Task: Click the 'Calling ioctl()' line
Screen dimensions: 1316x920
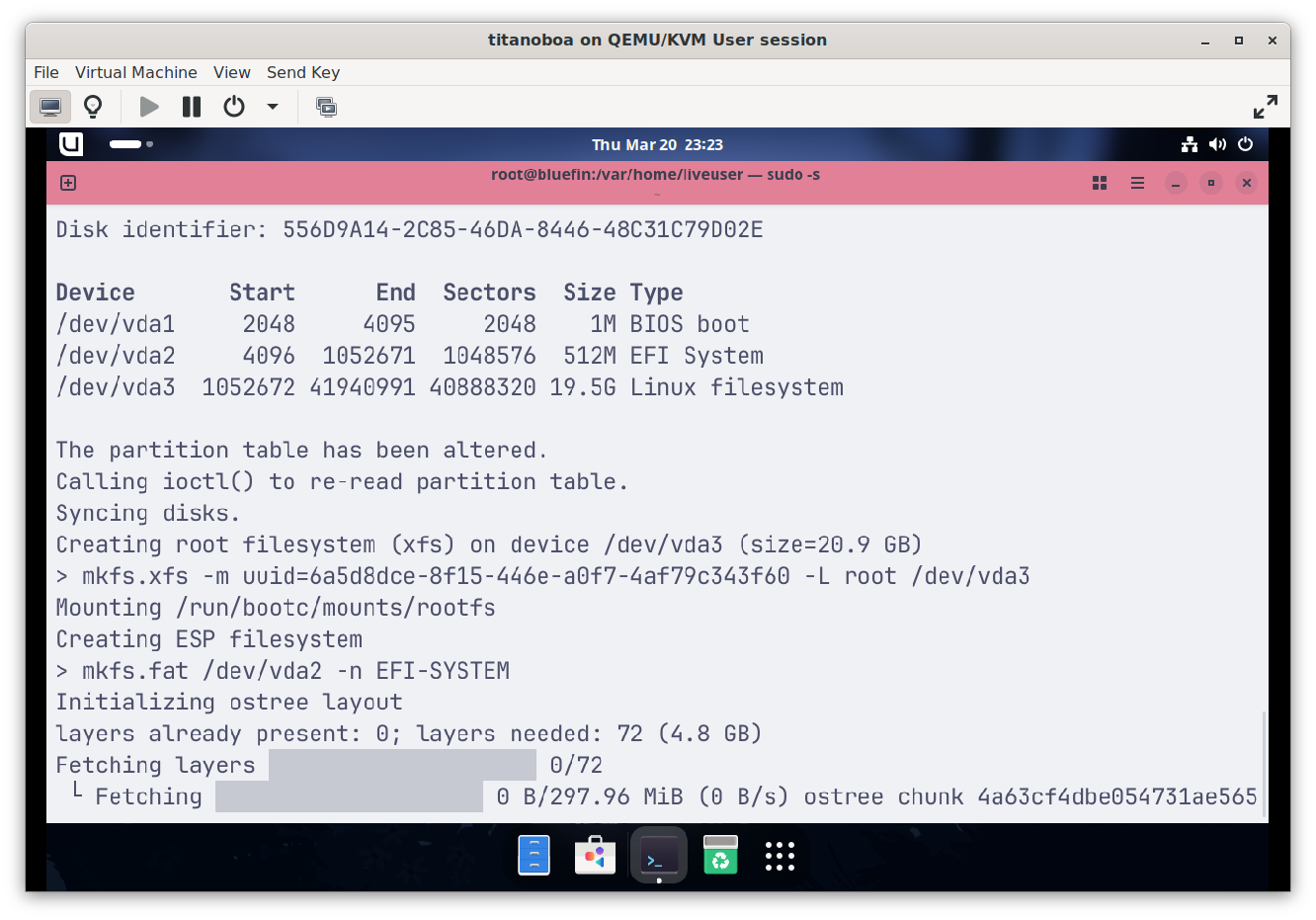Action: click(x=342, y=482)
